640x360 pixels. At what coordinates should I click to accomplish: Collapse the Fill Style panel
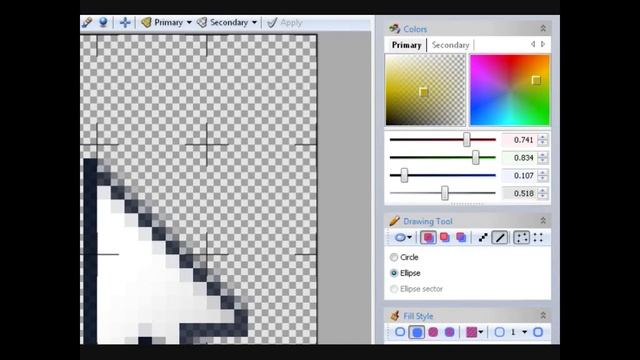pyautogui.click(x=543, y=316)
